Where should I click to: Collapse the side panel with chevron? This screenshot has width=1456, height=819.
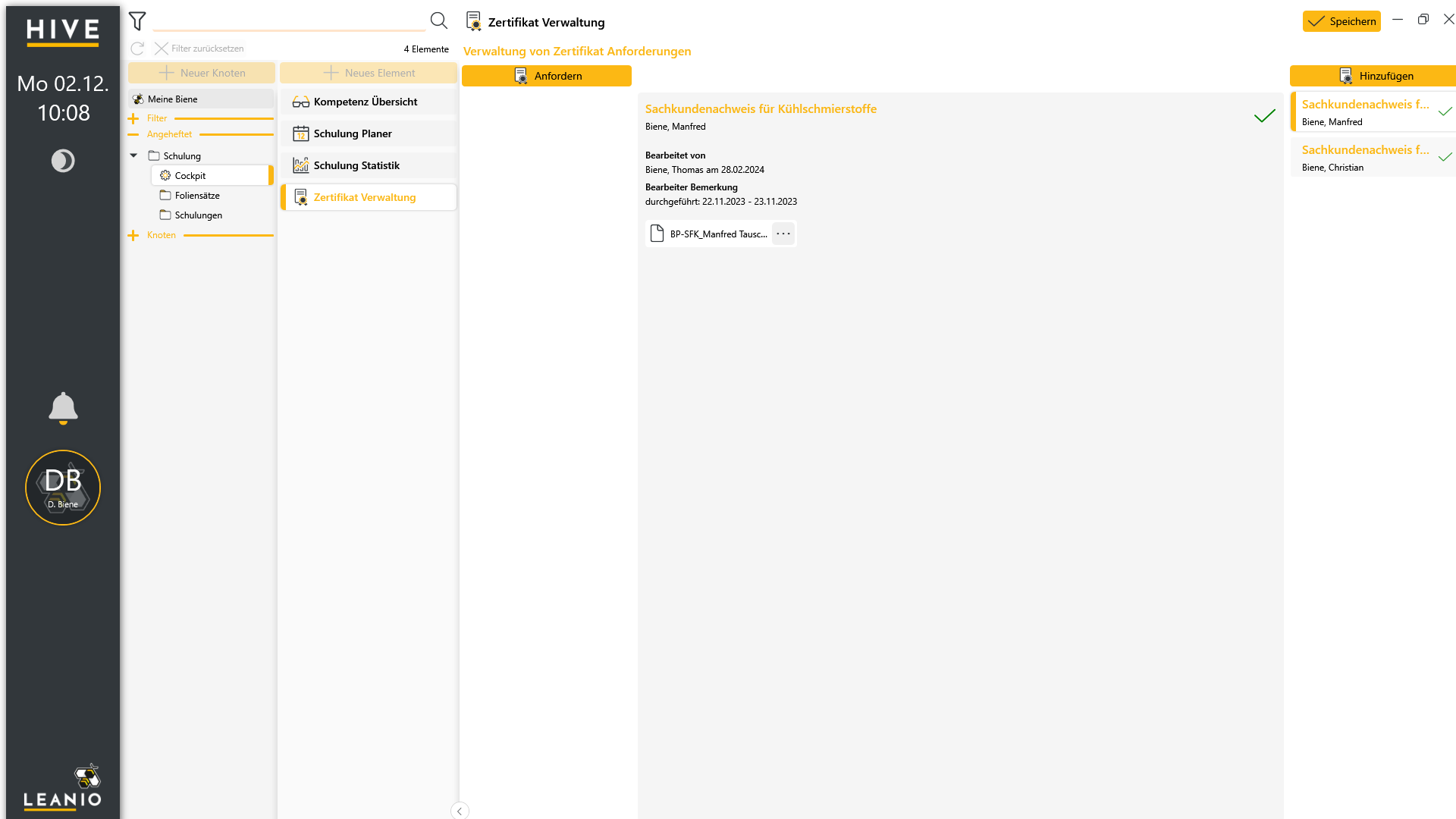click(x=460, y=811)
